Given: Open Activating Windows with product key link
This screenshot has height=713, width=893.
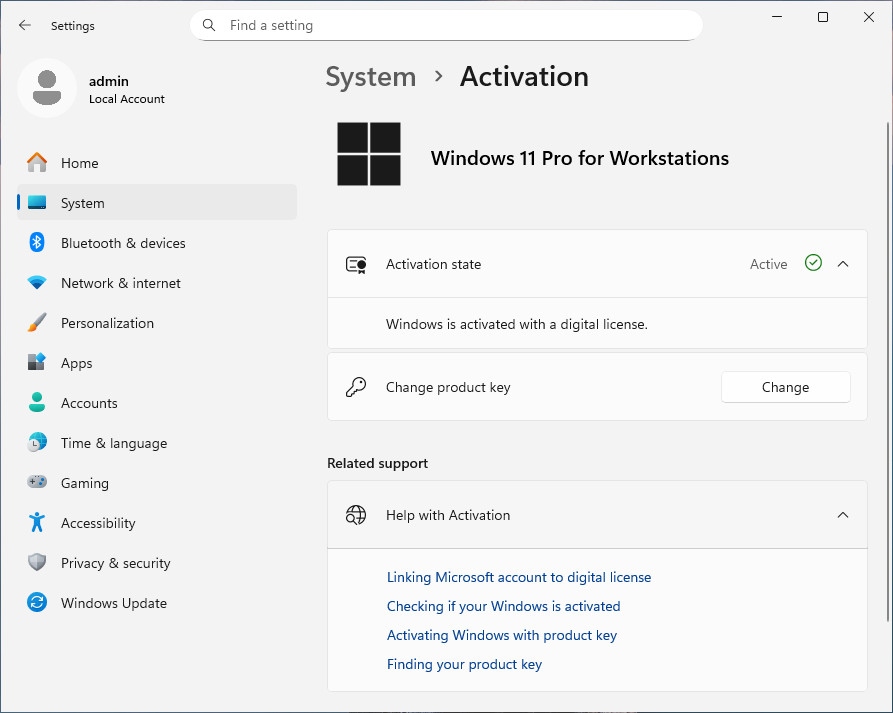Looking at the screenshot, I should (x=502, y=636).
